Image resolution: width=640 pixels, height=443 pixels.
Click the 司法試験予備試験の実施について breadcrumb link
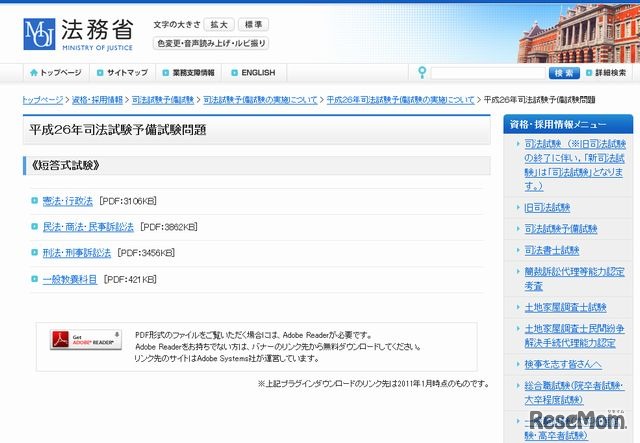(260, 100)
